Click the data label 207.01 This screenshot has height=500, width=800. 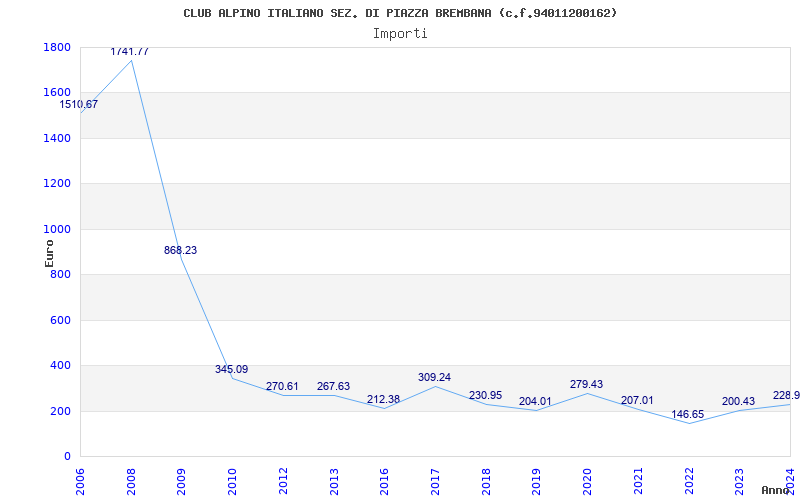(x=637, y=400)
